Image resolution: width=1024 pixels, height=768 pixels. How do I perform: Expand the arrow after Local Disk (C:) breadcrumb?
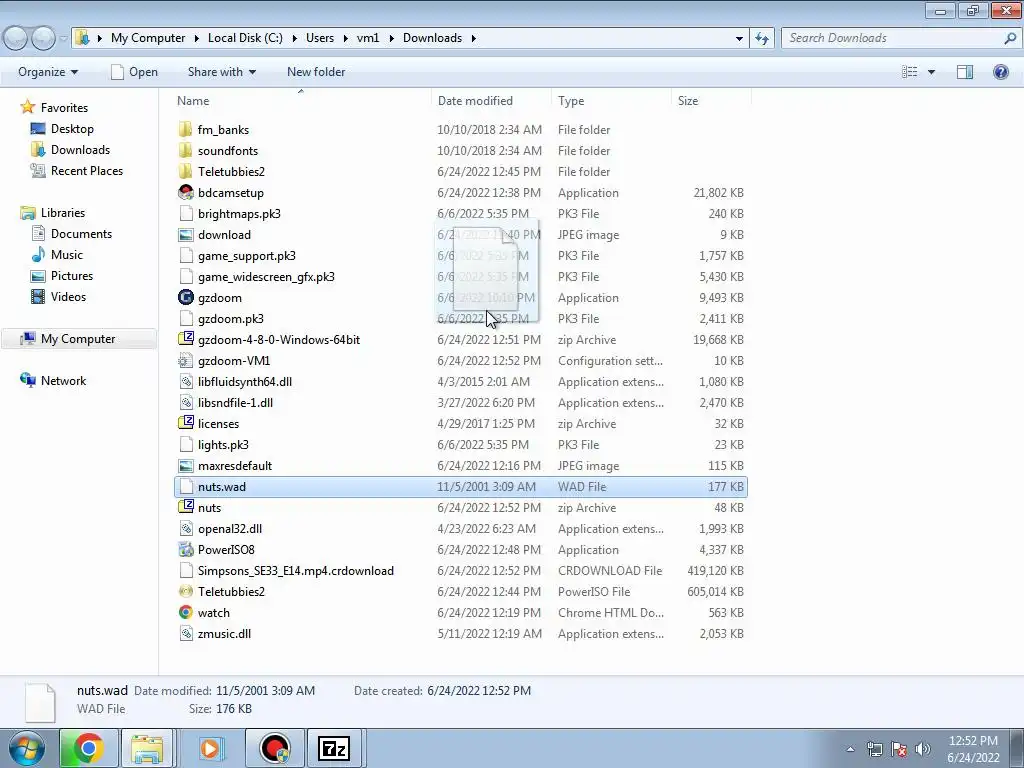[294, 38]
